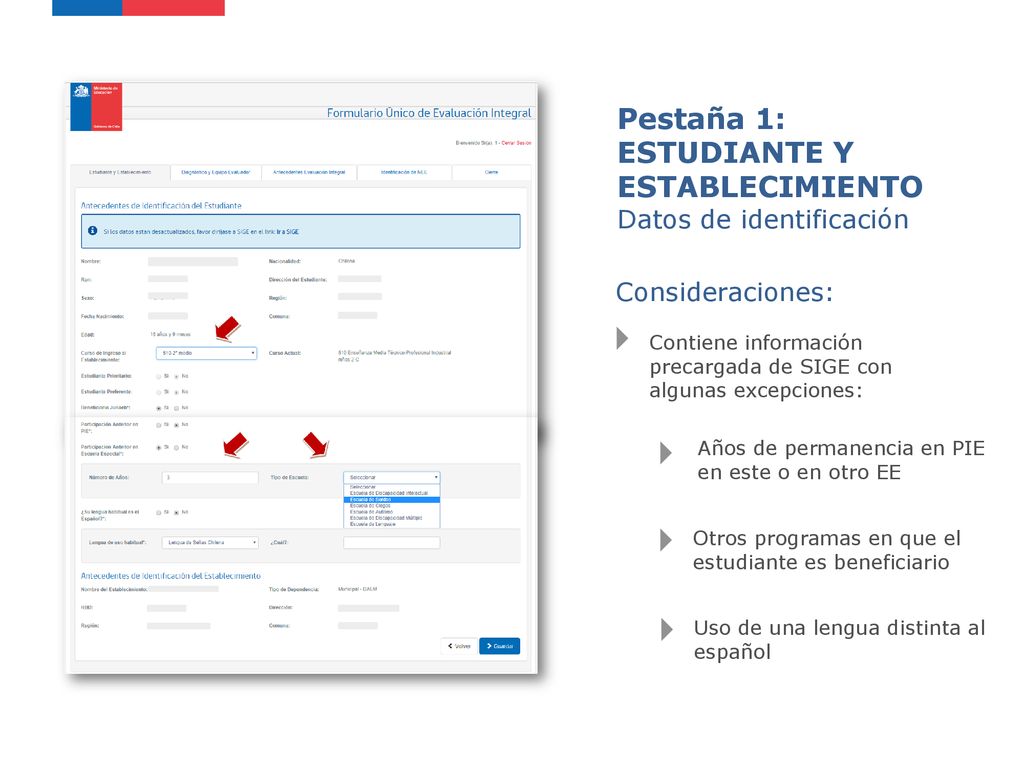
Task: Switch to 'Diagnóstico y Equipo Evaluador' tab
Action: click(x=216, y=172)
